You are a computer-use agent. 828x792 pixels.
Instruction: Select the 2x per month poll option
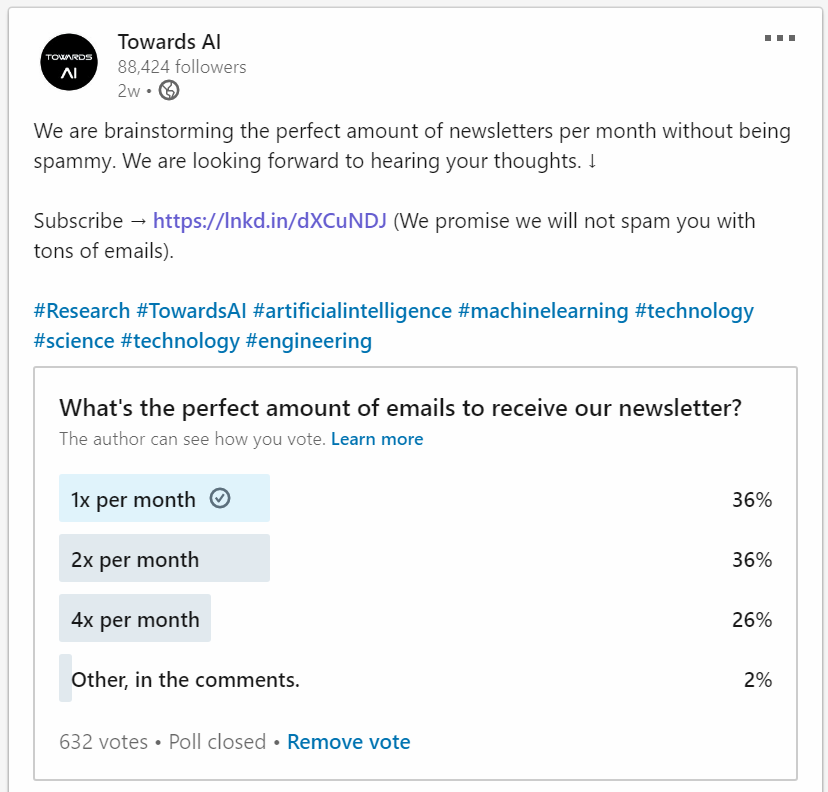pos(135,559)
